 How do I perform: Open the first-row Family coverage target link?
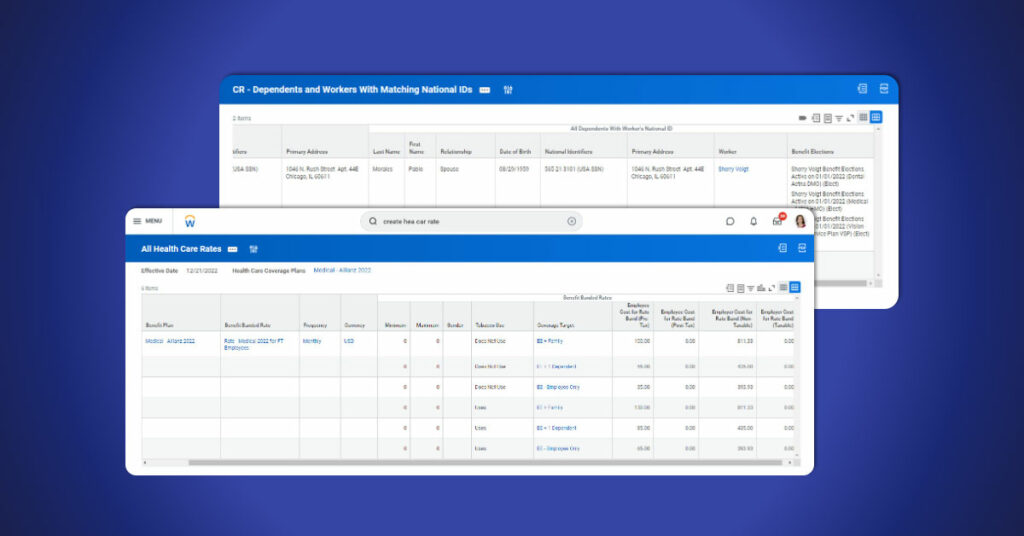tap(550, 341)
